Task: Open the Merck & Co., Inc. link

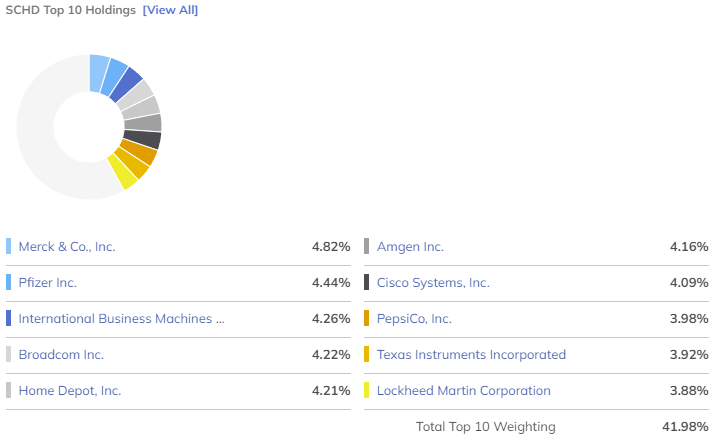Action: [x=67, y=247]
